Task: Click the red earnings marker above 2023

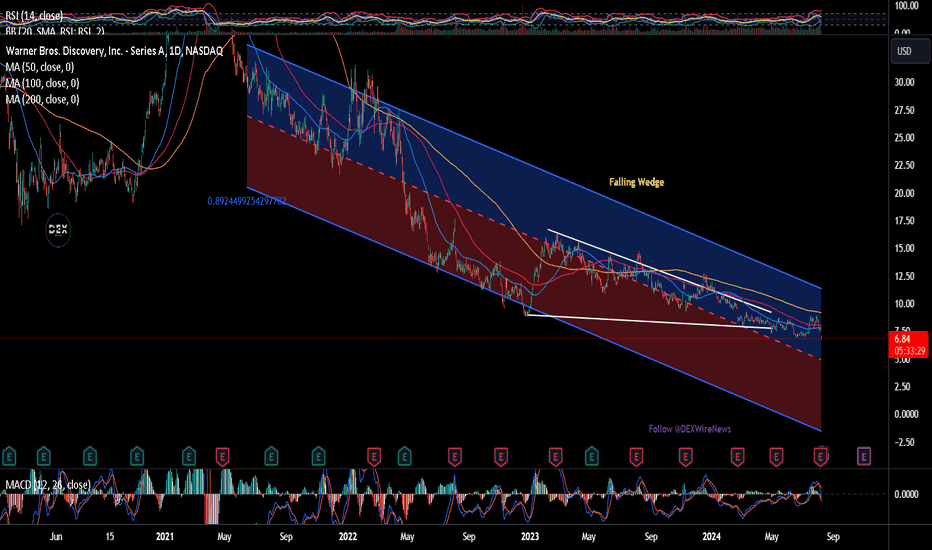Action: (x=555, y=456)
